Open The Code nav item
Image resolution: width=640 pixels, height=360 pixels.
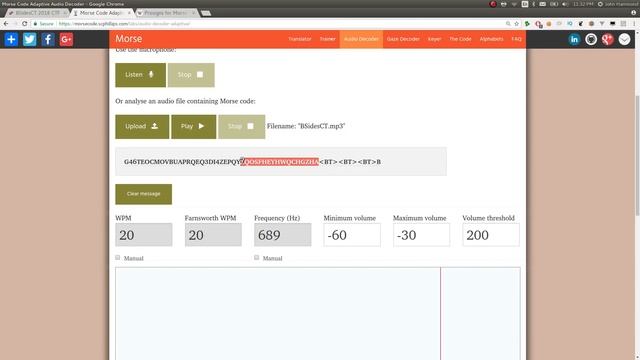460,39
